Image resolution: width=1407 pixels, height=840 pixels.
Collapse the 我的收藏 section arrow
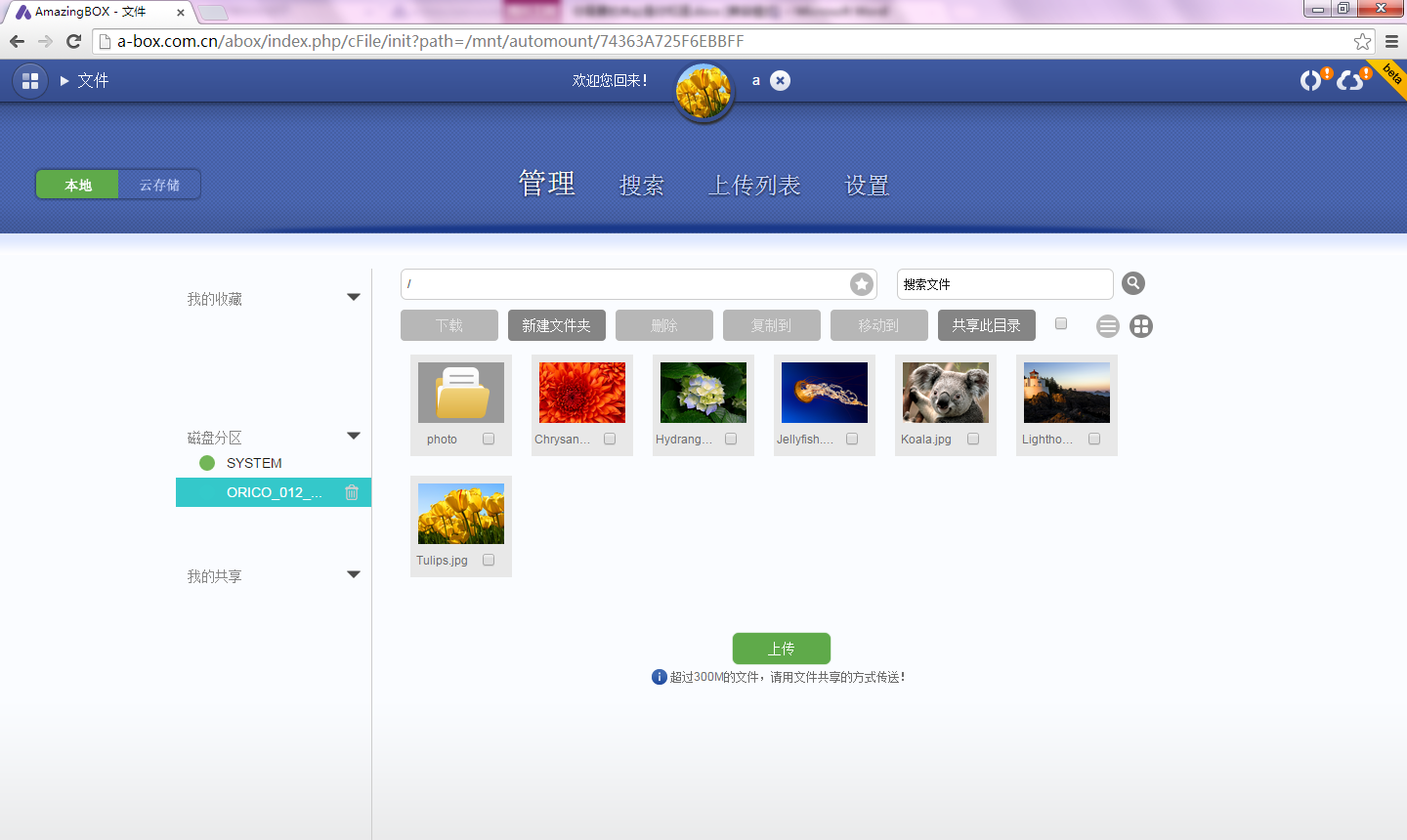[354, 298]
